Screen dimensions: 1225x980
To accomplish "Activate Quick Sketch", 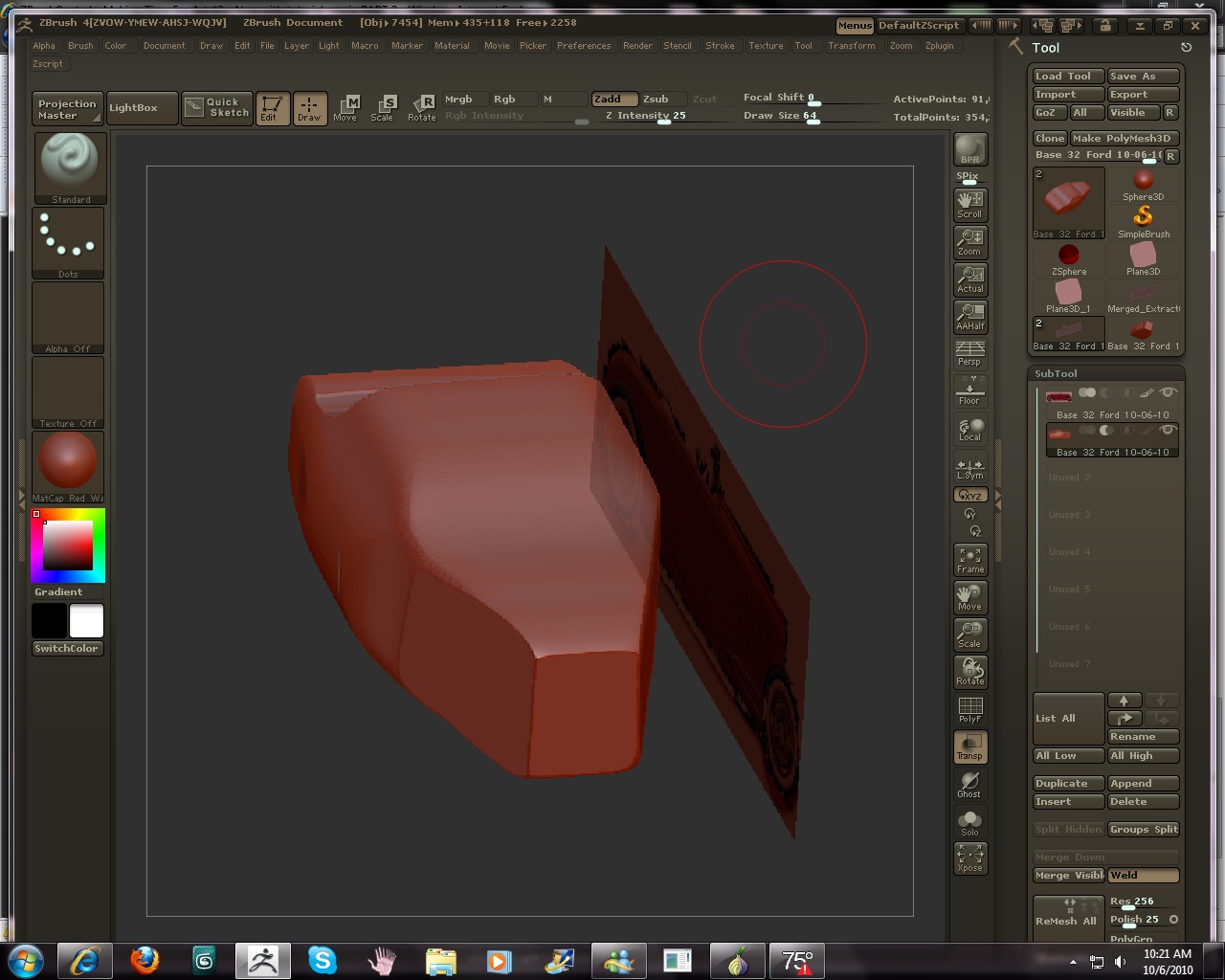I will pos(217,108).
